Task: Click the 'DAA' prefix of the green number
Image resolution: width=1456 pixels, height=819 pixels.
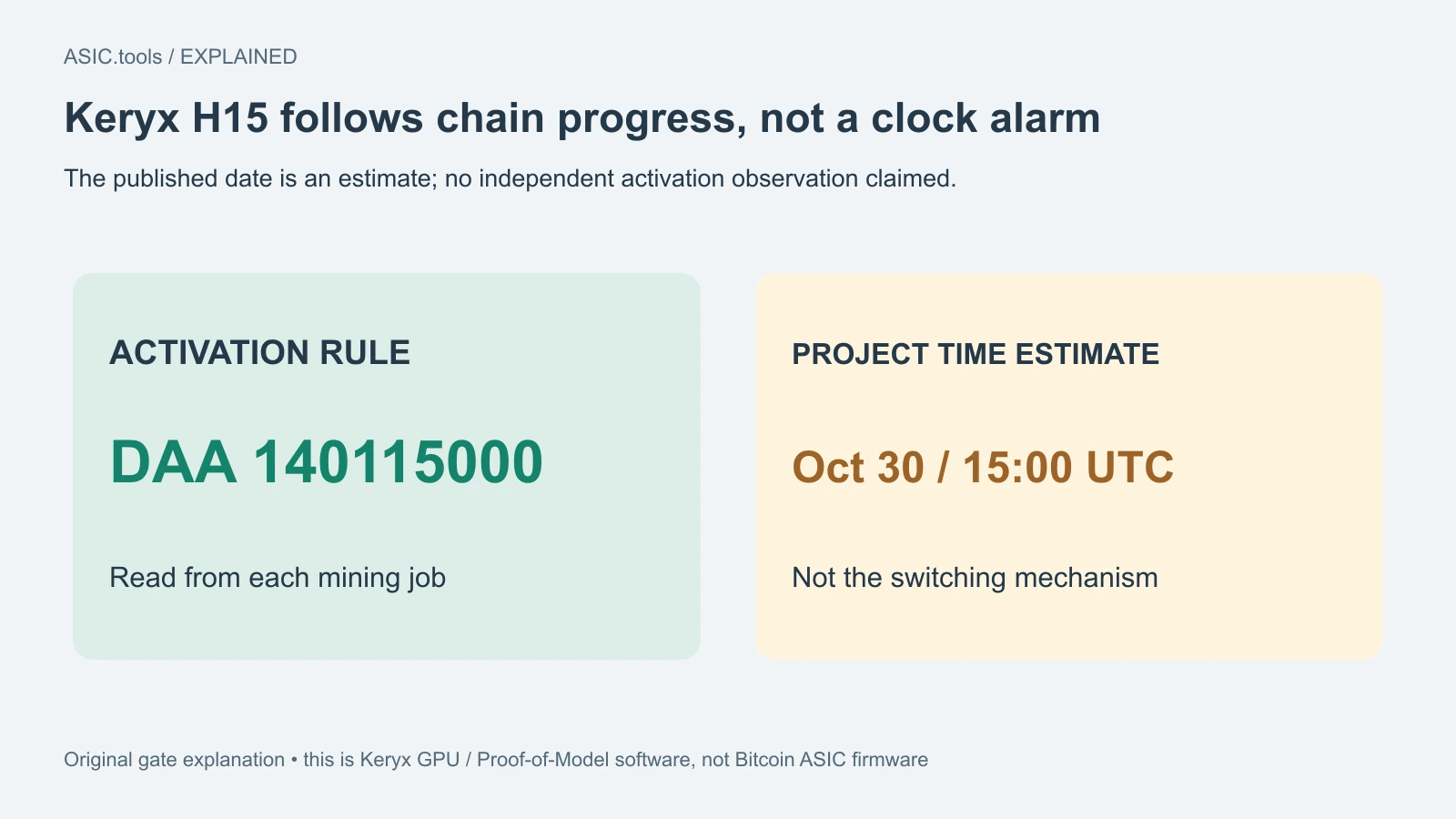Action: tap(173, 462)
